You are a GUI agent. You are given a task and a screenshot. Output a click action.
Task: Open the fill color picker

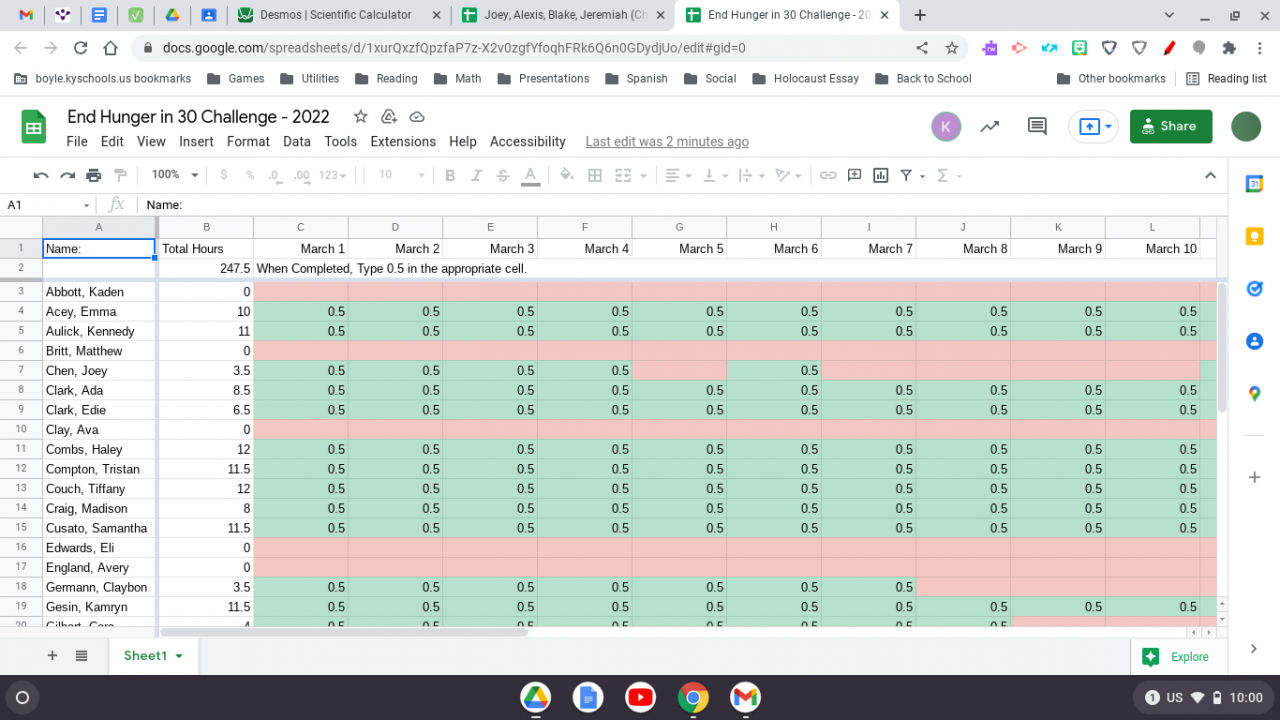[x=566, y=175]
